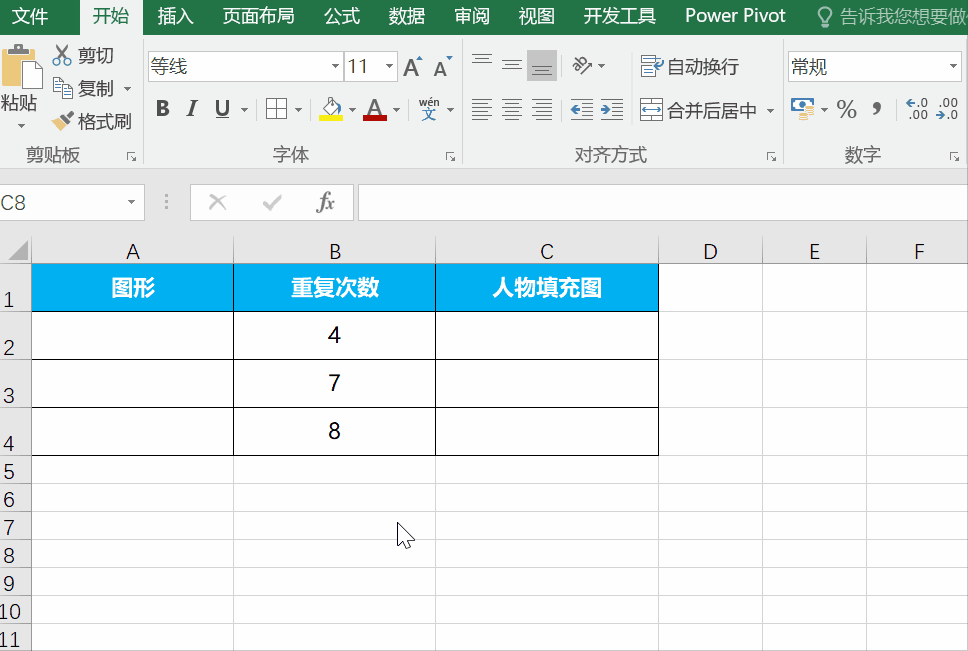Apply the percent style to cells
Screen dimensions: 968x651
point(847,110)
